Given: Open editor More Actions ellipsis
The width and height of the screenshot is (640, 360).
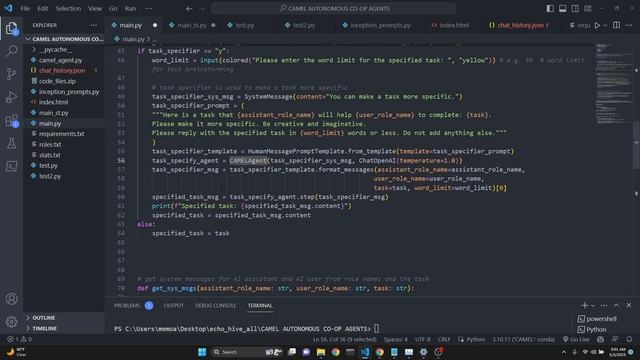Looking at the screenshot, I should point(629,25).
